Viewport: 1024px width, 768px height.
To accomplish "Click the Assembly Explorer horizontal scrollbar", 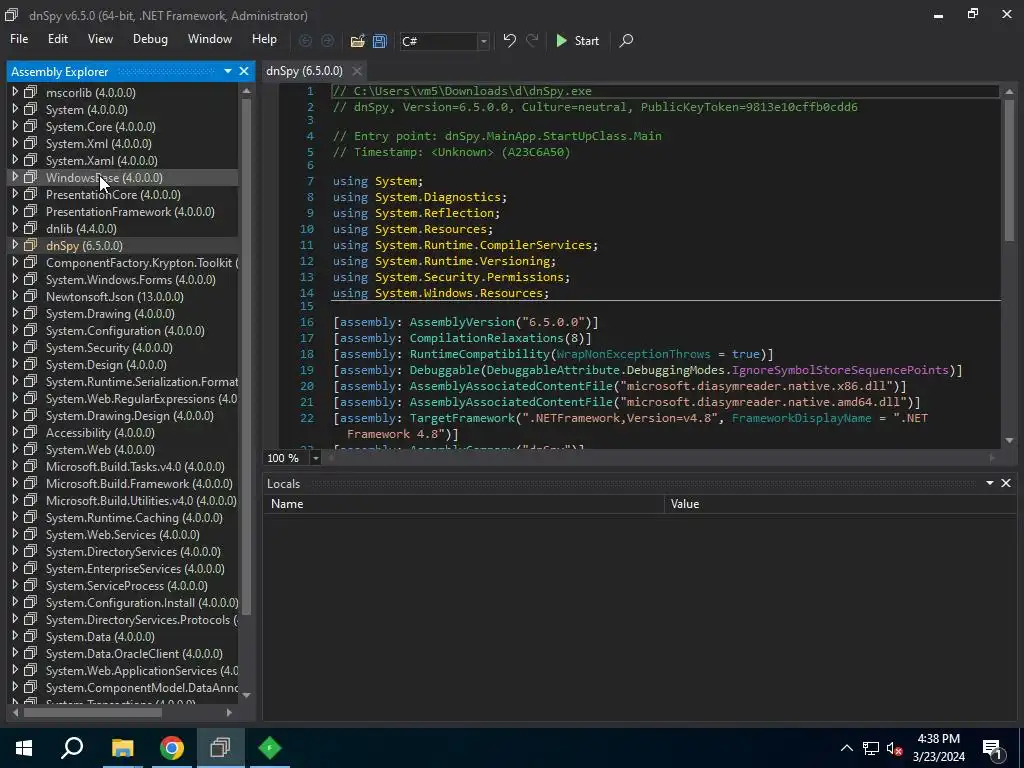I will pyautogui.click(x=92, y=712).
